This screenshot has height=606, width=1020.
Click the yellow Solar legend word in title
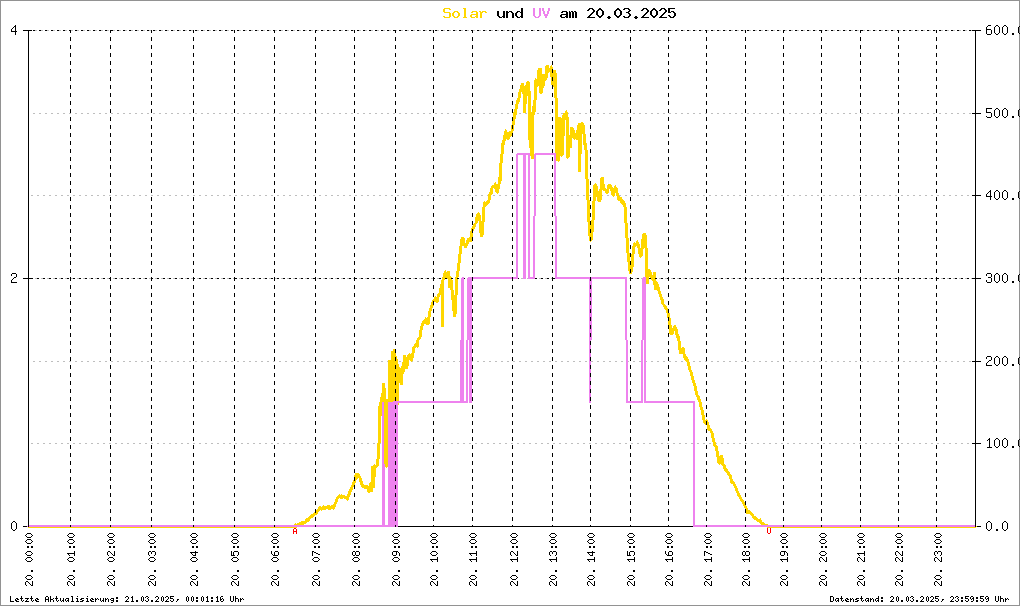[x=464, y=13]
